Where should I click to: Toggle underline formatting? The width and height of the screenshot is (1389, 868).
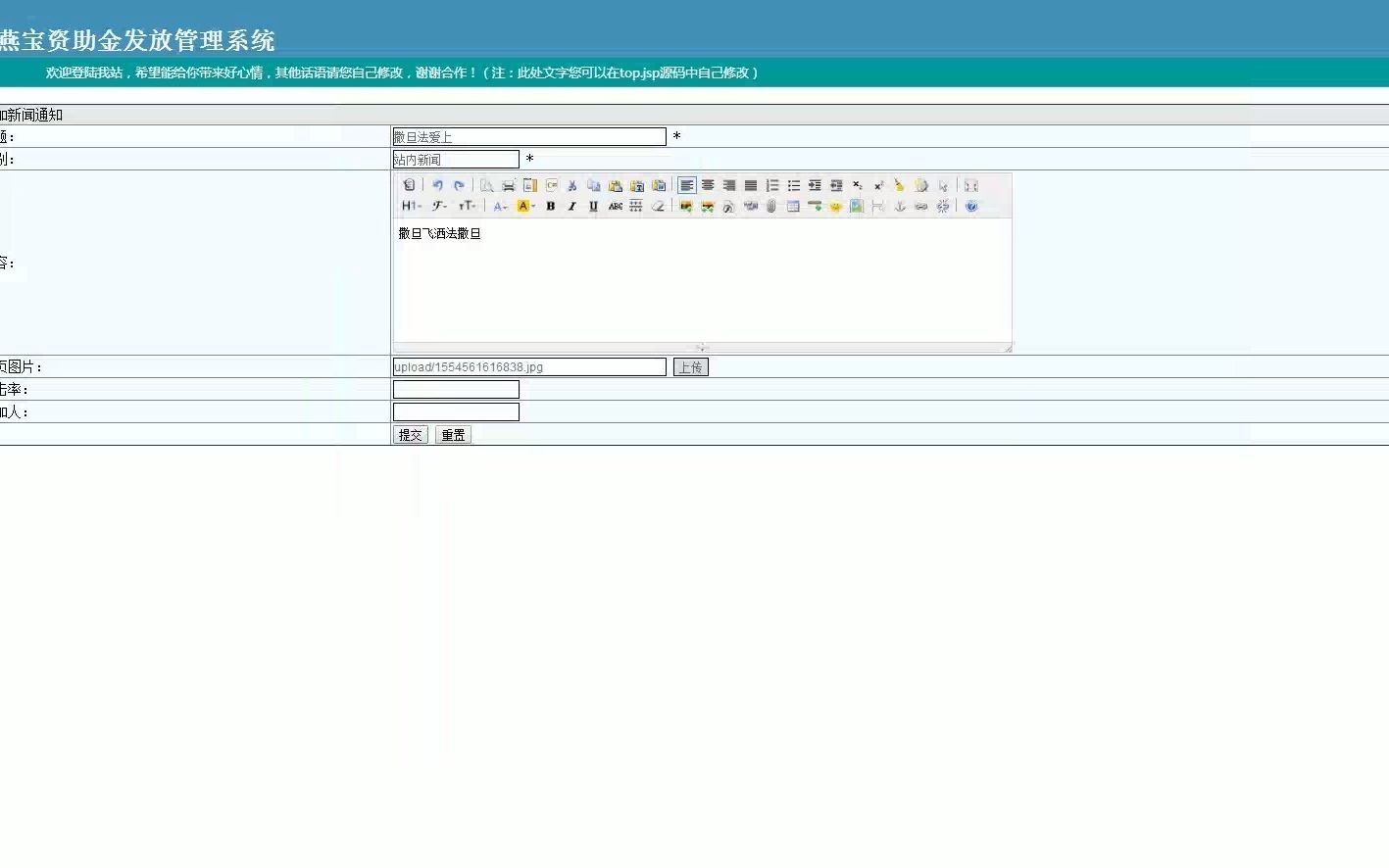593,206
